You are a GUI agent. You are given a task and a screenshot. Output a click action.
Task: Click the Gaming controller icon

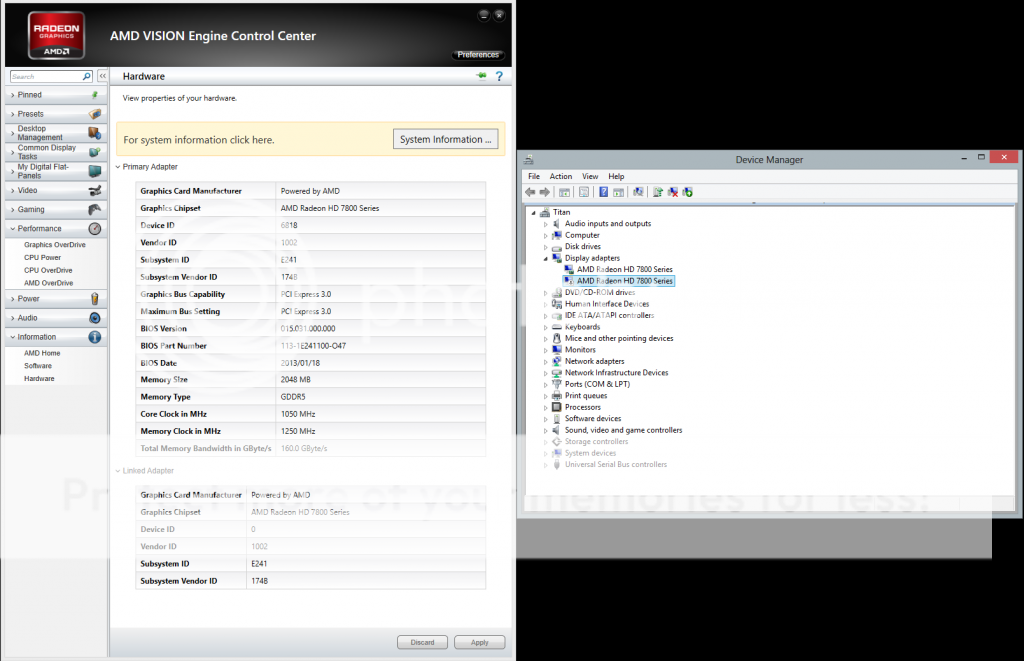[x=95, y=210]
